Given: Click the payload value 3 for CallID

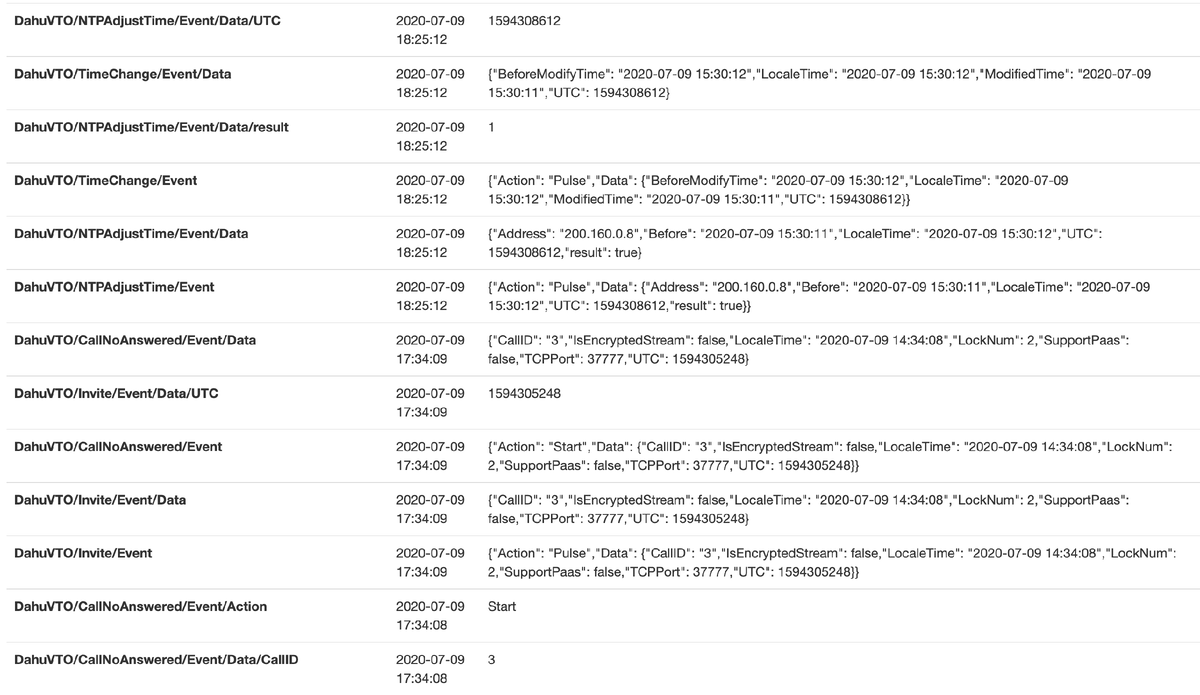Looking at the screenshot, I should pyautogui.click(x=492, y=660).
